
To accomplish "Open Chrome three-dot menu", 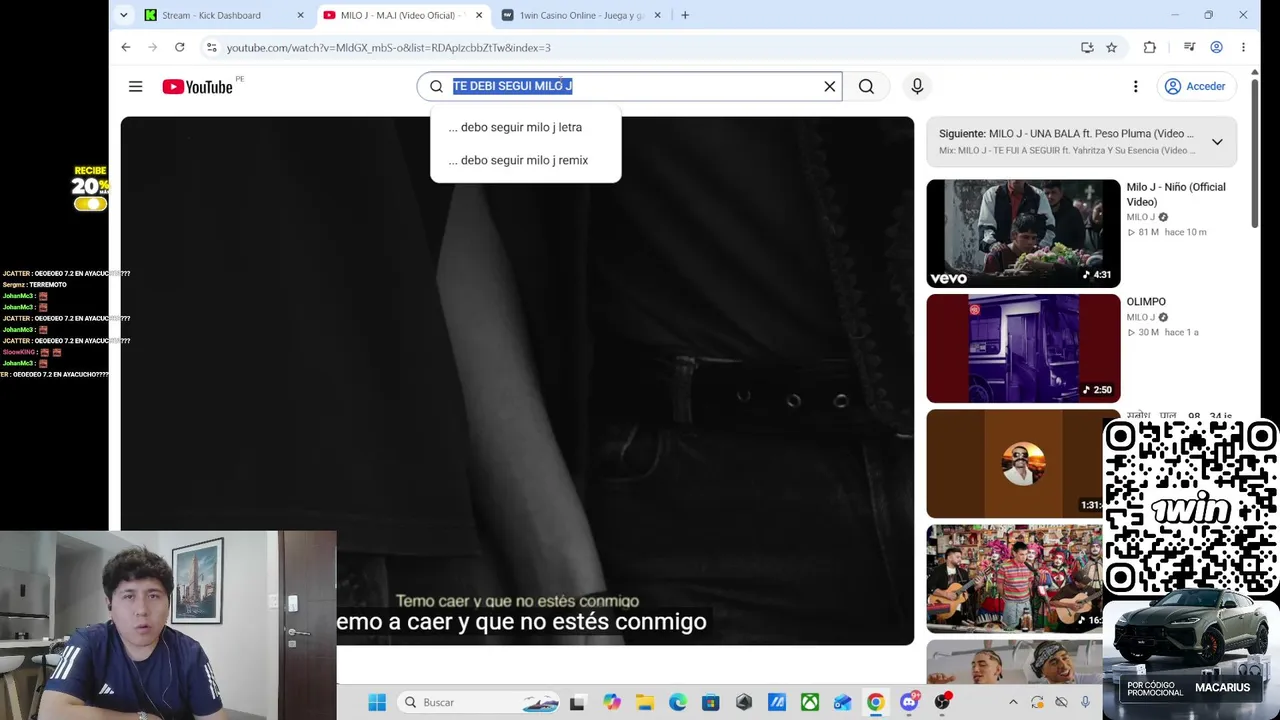I will 1243,47.
